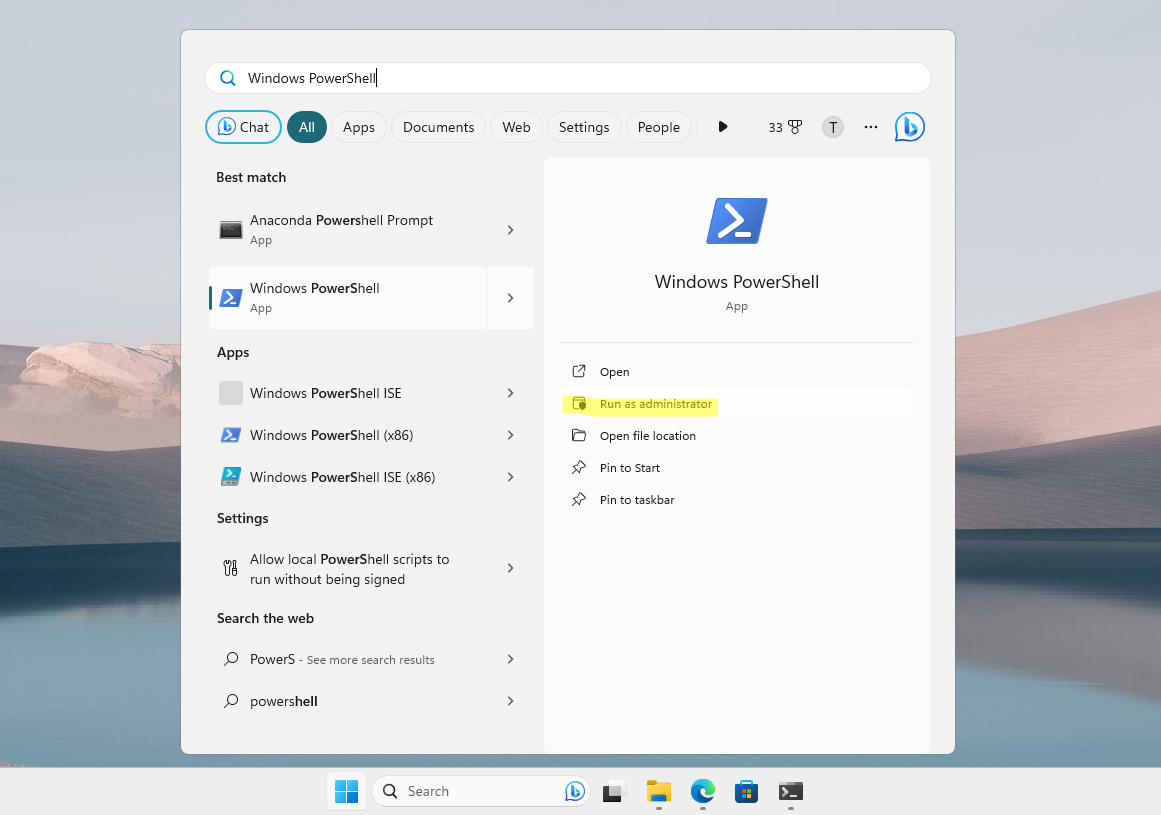Click the developer settings icon beside Allow local PowerShell scripts

[x=230, y=568]
